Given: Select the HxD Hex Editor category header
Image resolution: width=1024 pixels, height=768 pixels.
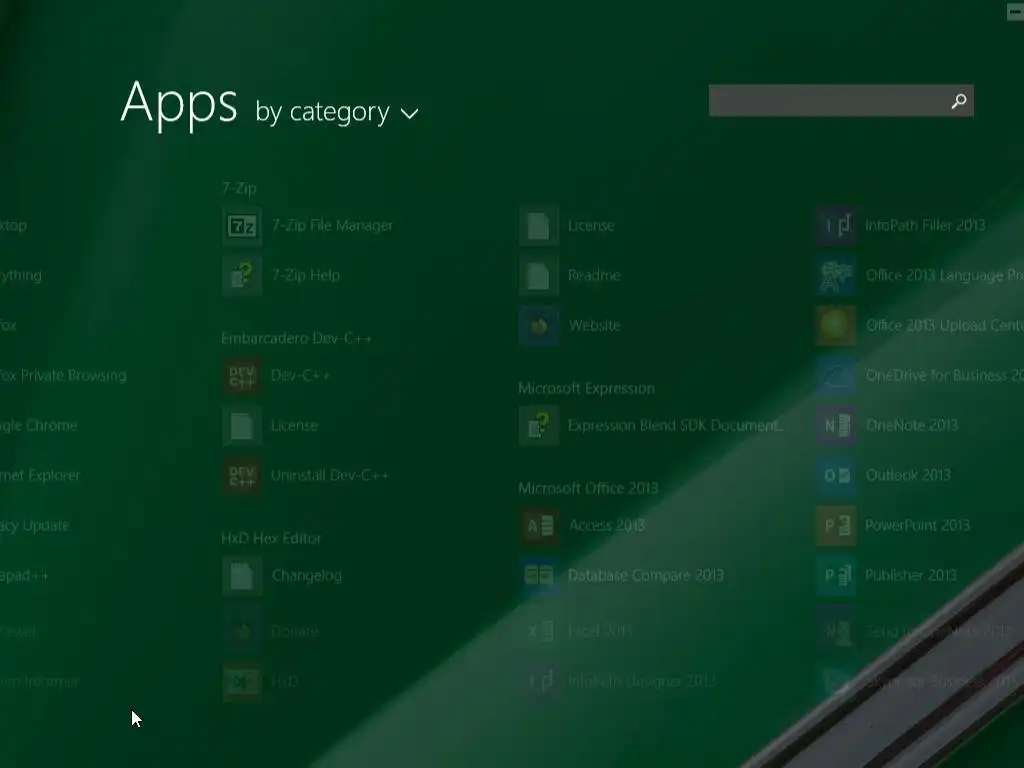Looking at the screenshot, I should (271, 538).
